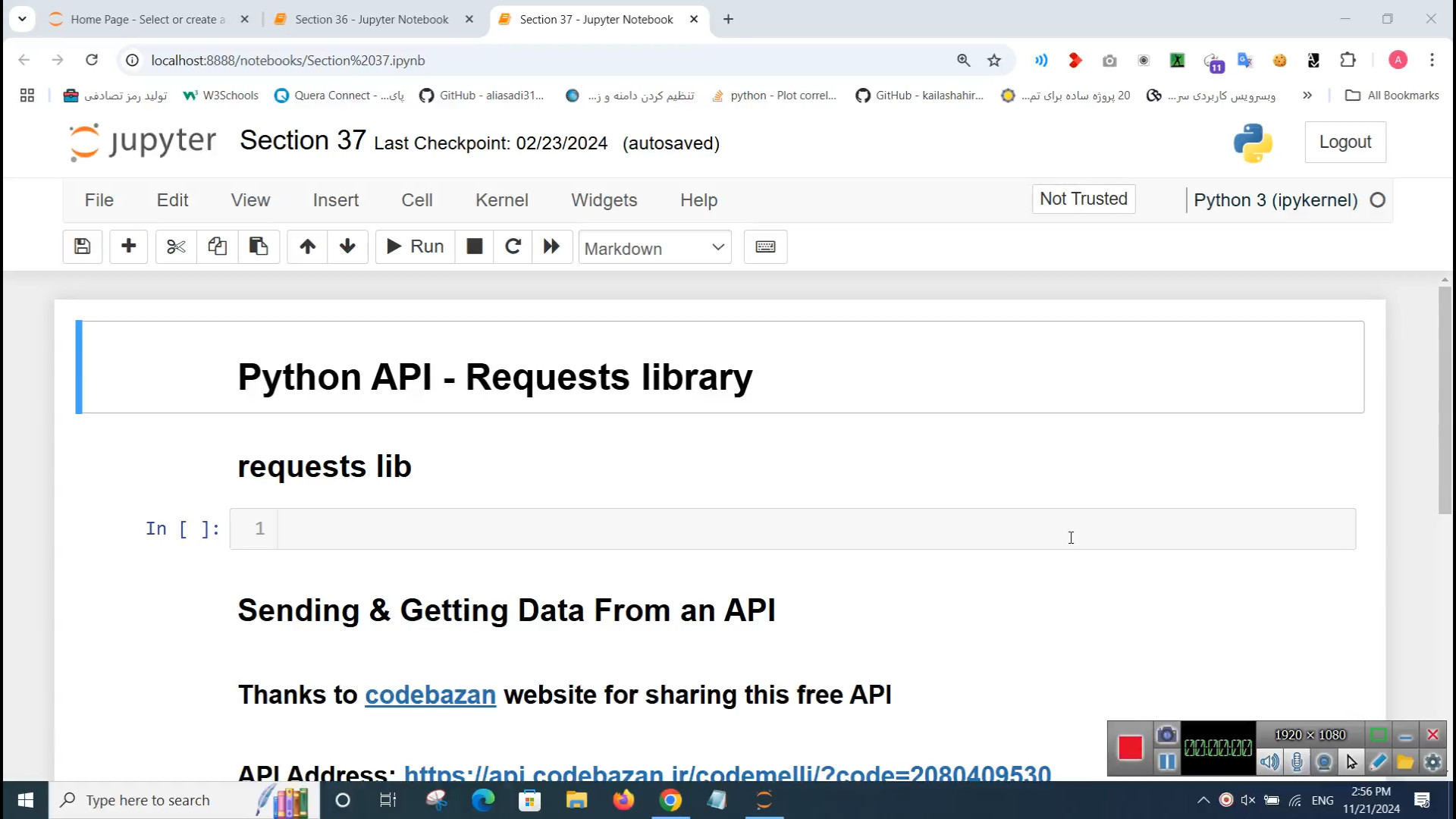
Task: Insert cell below with plus icon
Action: coord(129,246)
